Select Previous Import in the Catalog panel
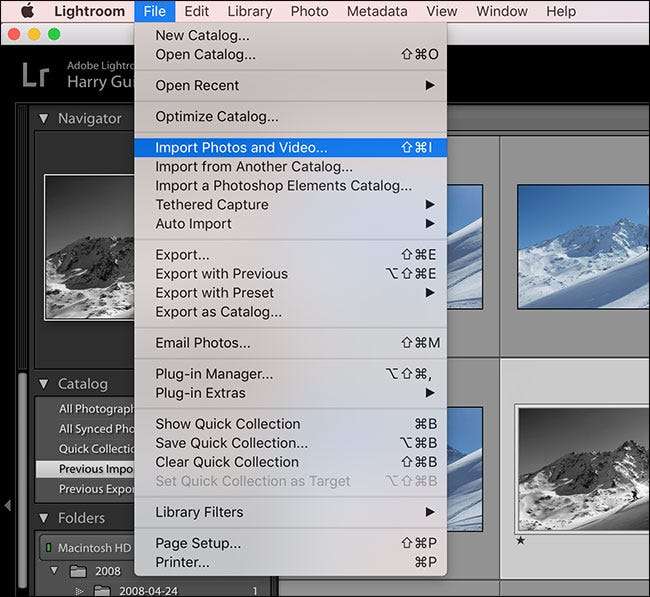Image resolution: width=650 pixels, height=597 pixels. 95,469
